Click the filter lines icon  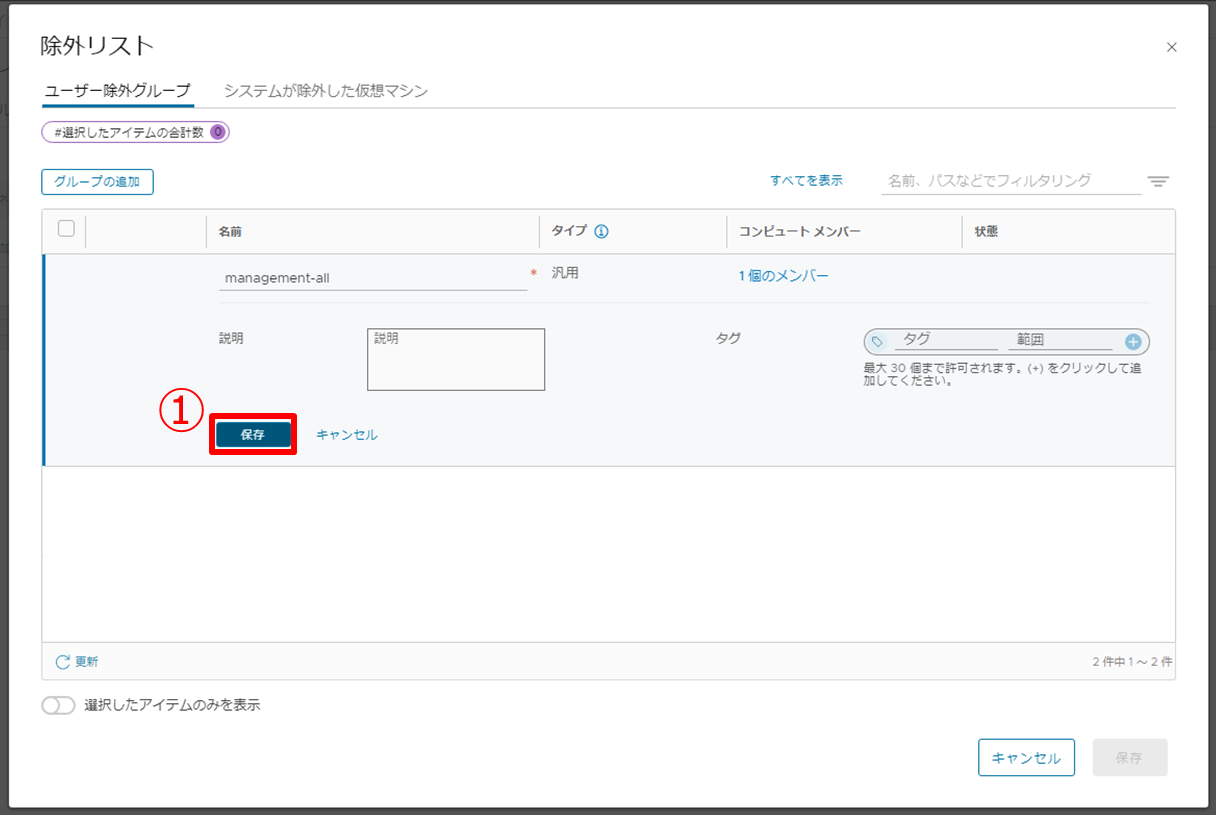click(1158, 181)
